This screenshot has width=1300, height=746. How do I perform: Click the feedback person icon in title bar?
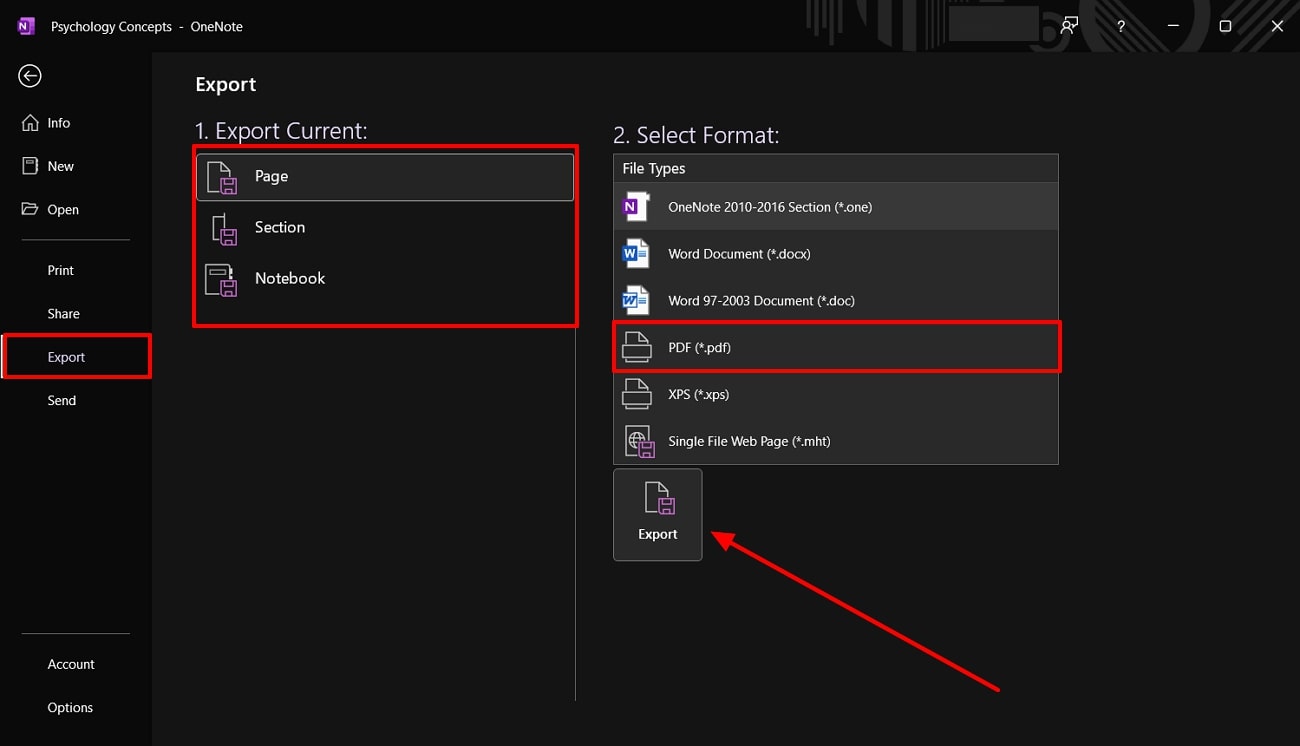coord(1069,27)
